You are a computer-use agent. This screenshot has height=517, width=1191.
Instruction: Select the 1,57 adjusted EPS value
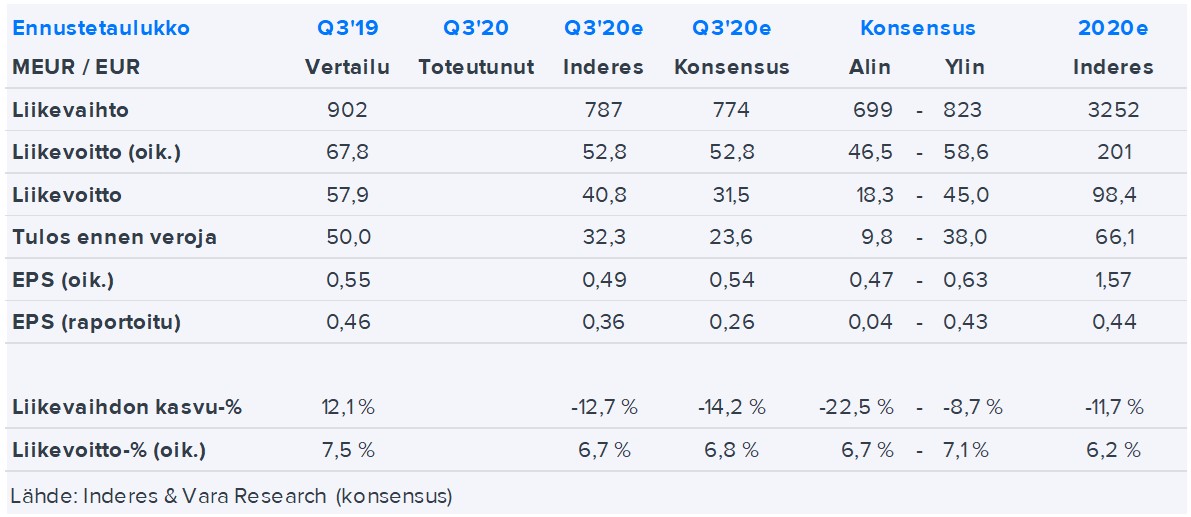(x=1112, y=280)
